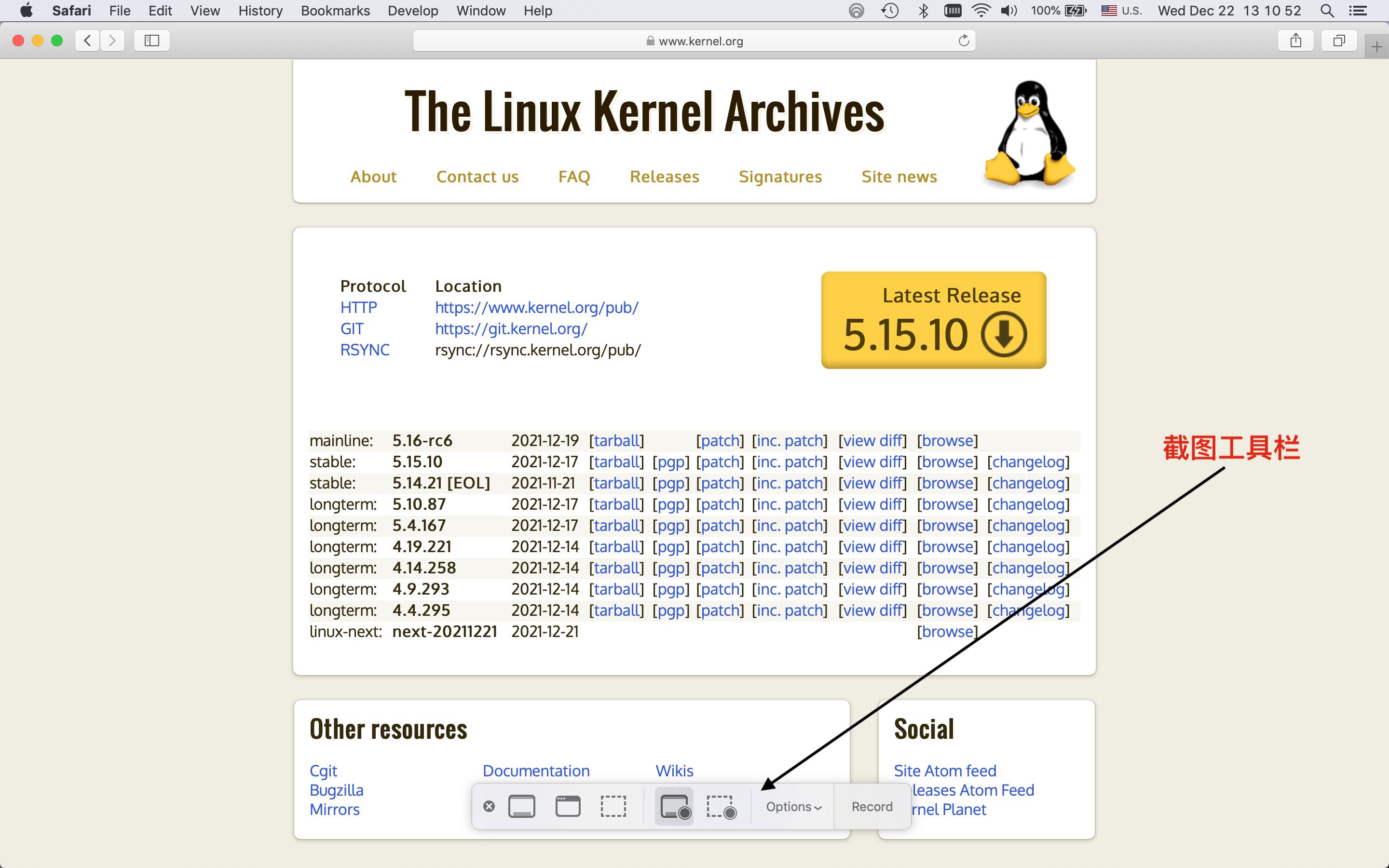This screenshot has height=868, width=1389.
Task: Click the Safari back arrow
Action: pos(87,41)
